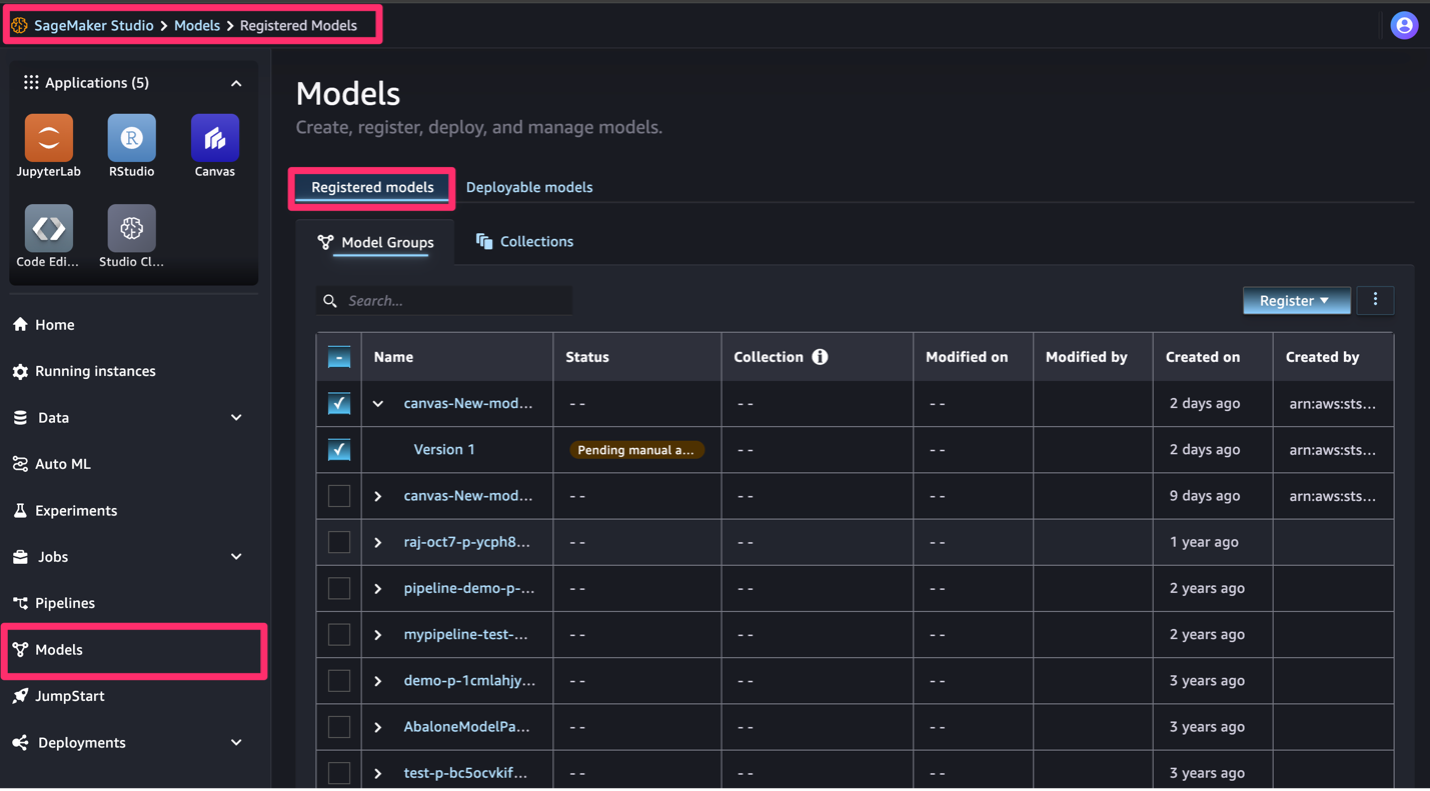Open the three-dot more options menu
1430x791 pixels.
click(1375, 300)
